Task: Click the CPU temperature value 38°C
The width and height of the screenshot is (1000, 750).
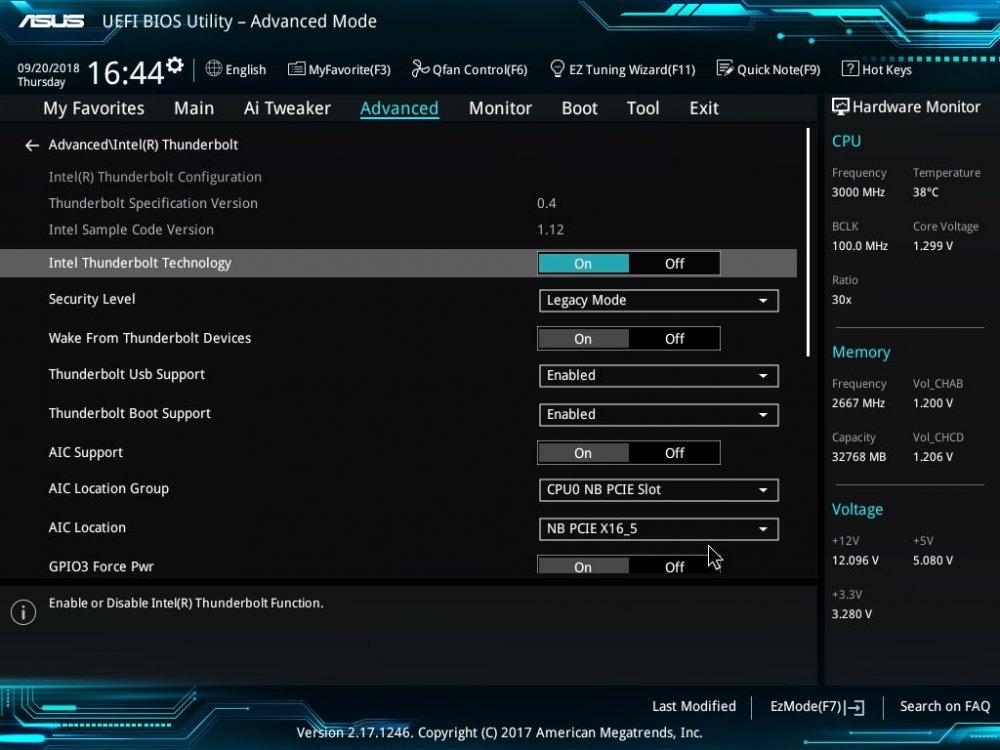Action: (x=925, y=192)
